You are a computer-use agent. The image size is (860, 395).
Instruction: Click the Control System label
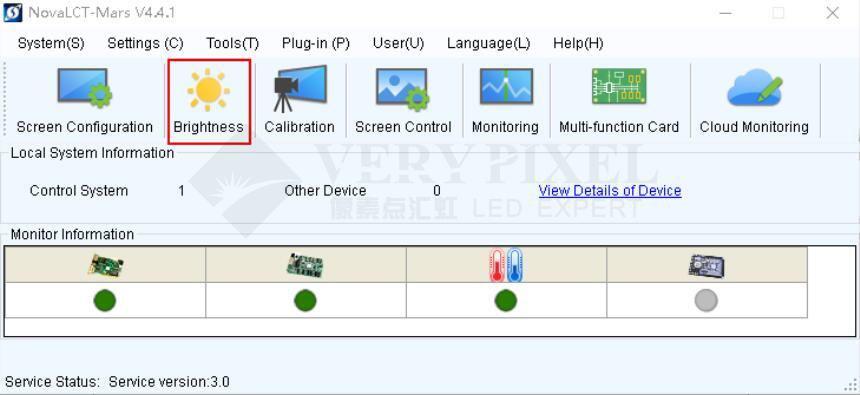(79, 191)
